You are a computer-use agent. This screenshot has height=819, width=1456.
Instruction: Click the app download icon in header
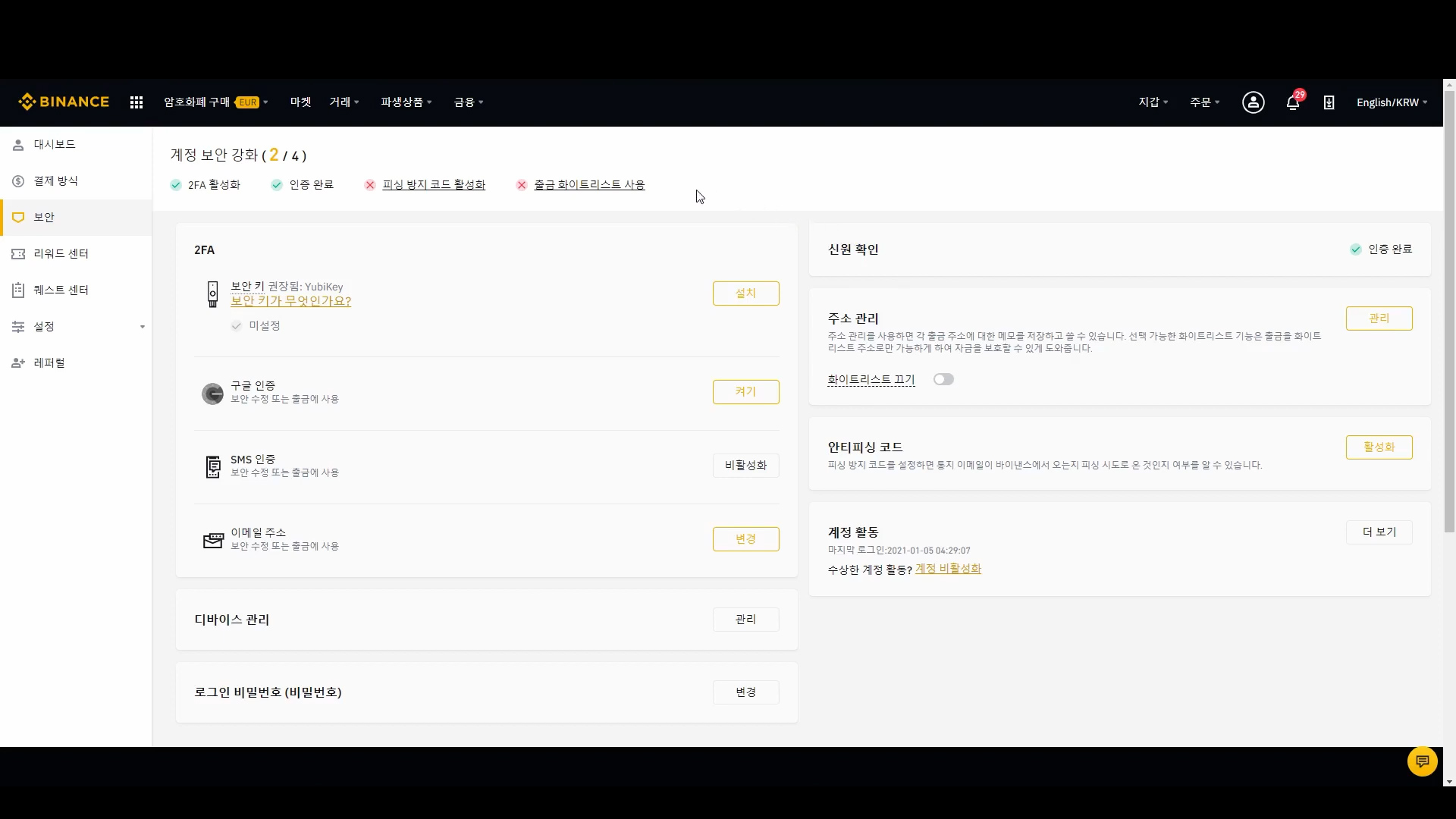[1329, 102]
